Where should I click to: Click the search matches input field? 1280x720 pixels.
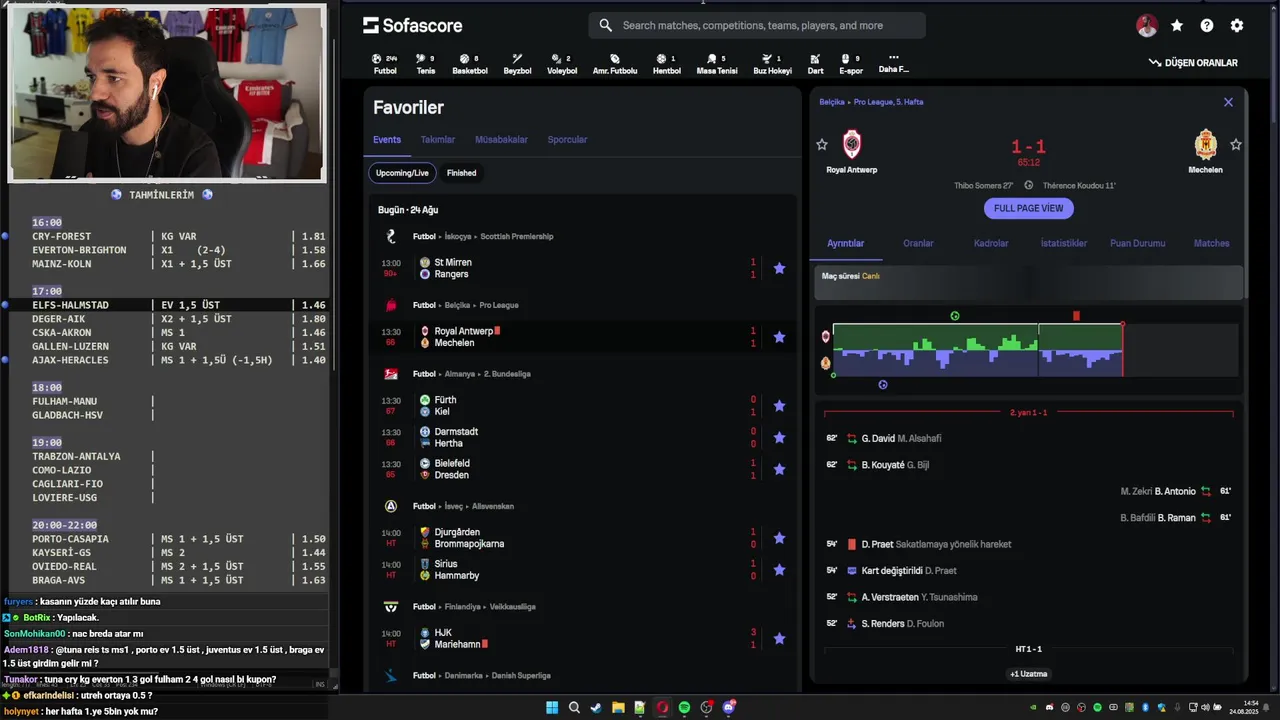757,25
